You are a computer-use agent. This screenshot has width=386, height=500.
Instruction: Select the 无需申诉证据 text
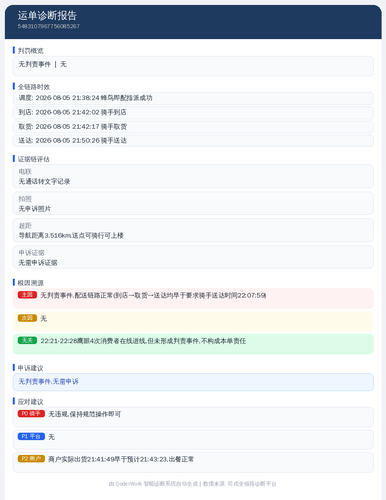coord(38,263)
